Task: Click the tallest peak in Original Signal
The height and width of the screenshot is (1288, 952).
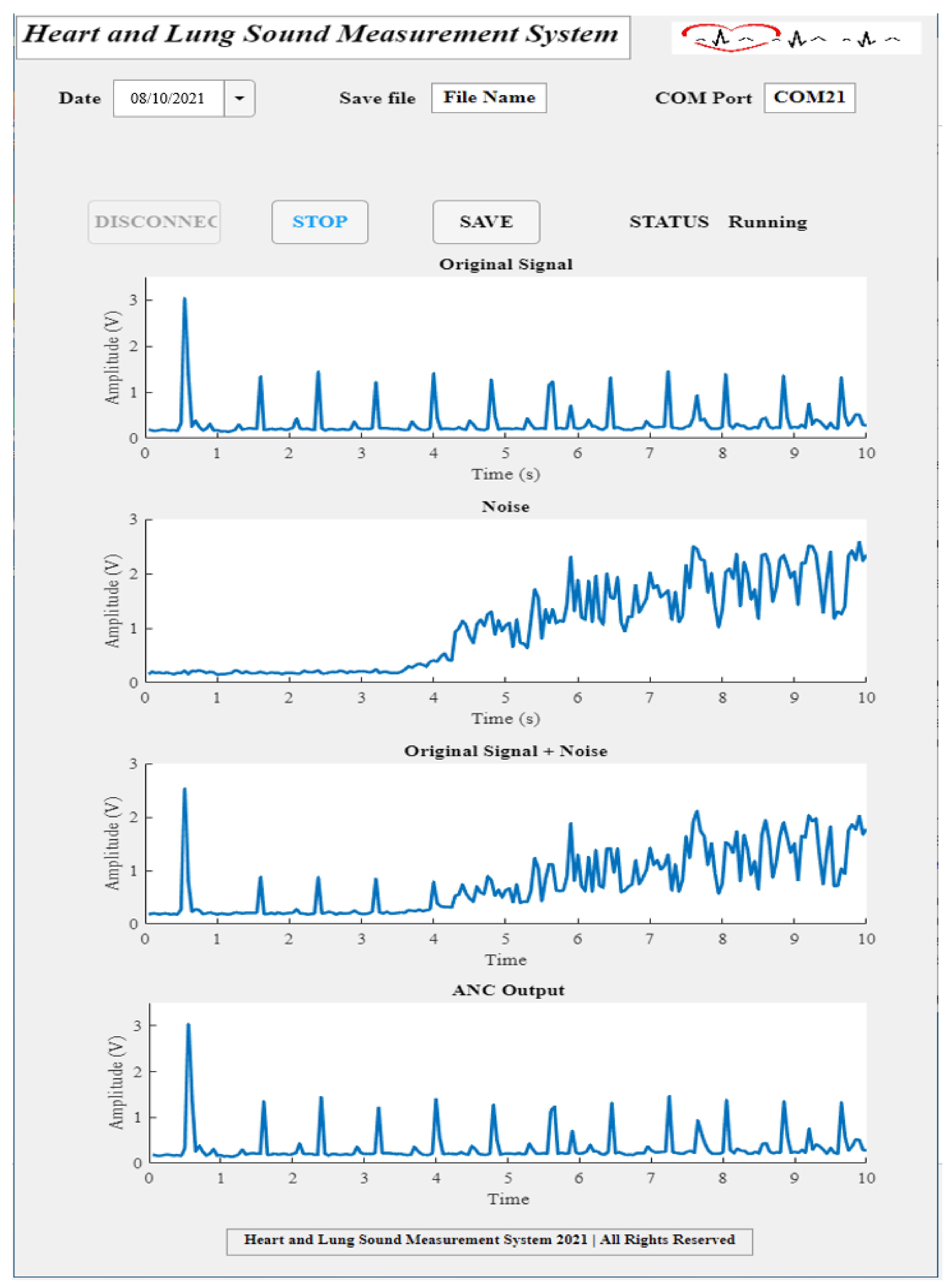Action: 184,300
